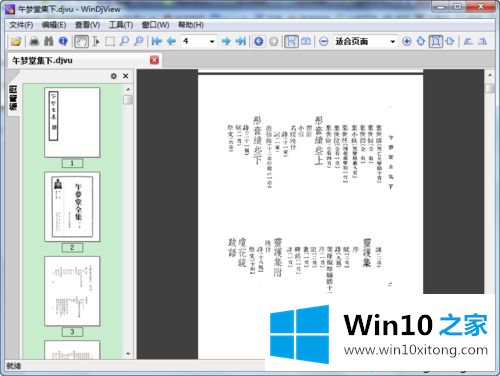Click the thumbnail panel scrollbar handle
Screen dimensions: 500x376
coord(128,100)
